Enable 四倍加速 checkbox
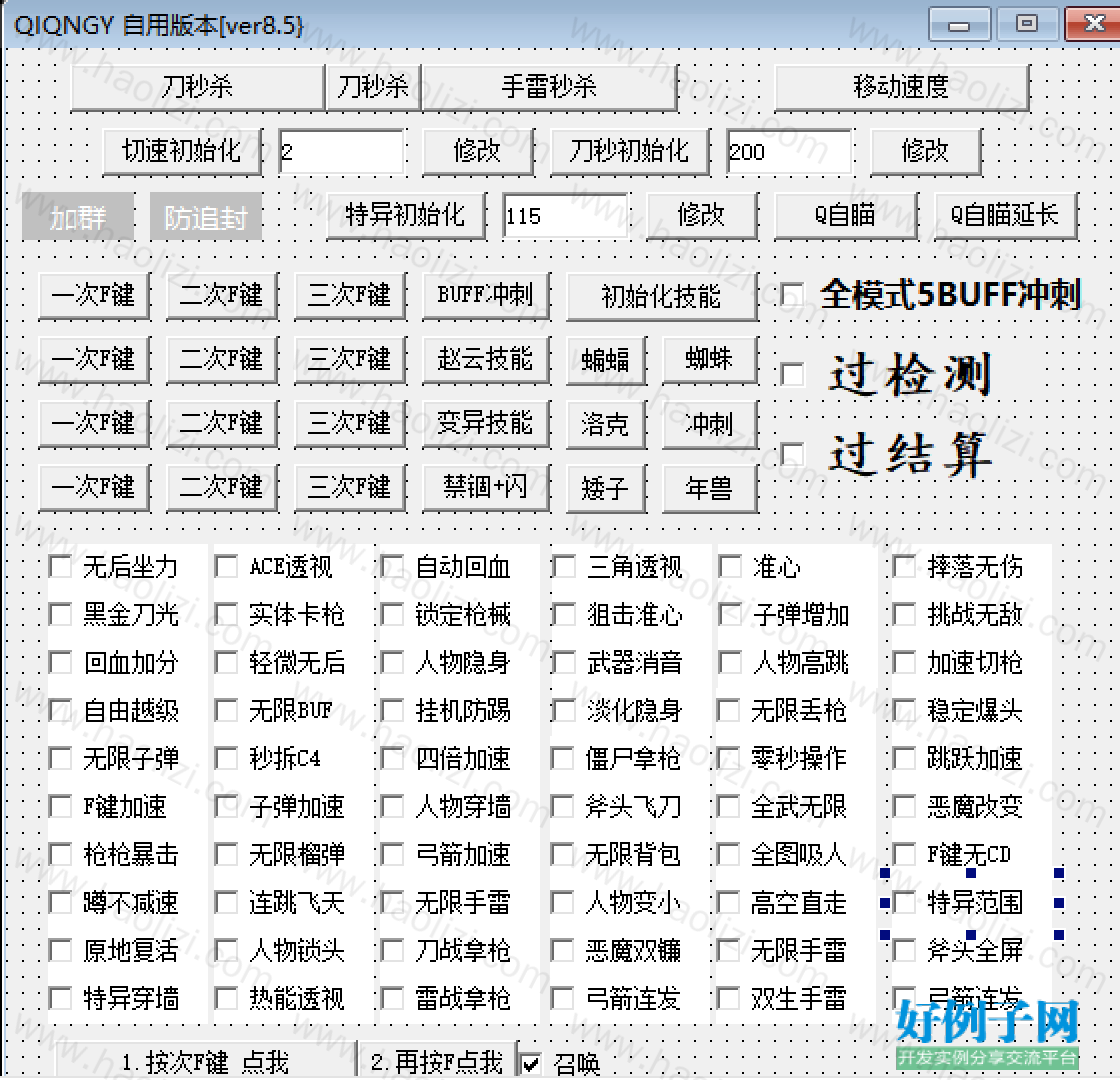This screenshot has width=1120, height=1080. (x=392, y=759)
